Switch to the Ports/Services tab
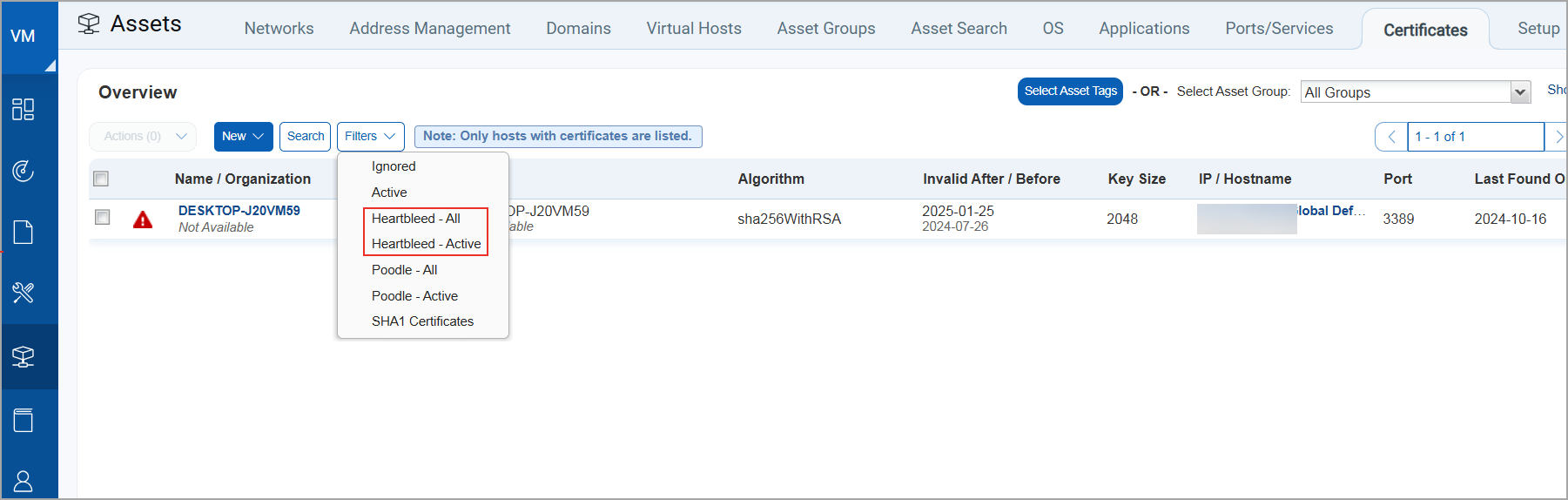The image size is (1568, 500). (1279, 29)
